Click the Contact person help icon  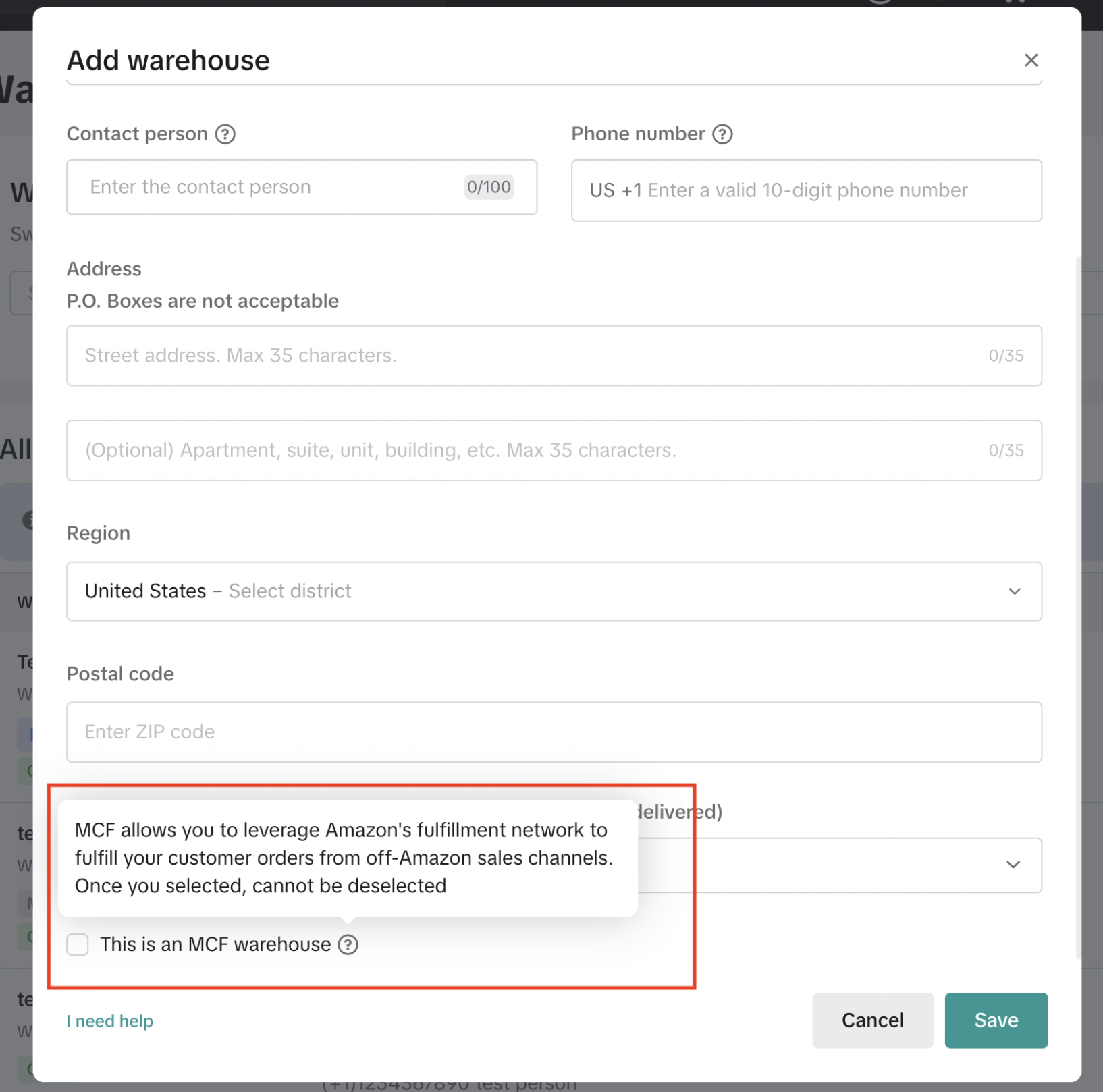click(225, 134)
